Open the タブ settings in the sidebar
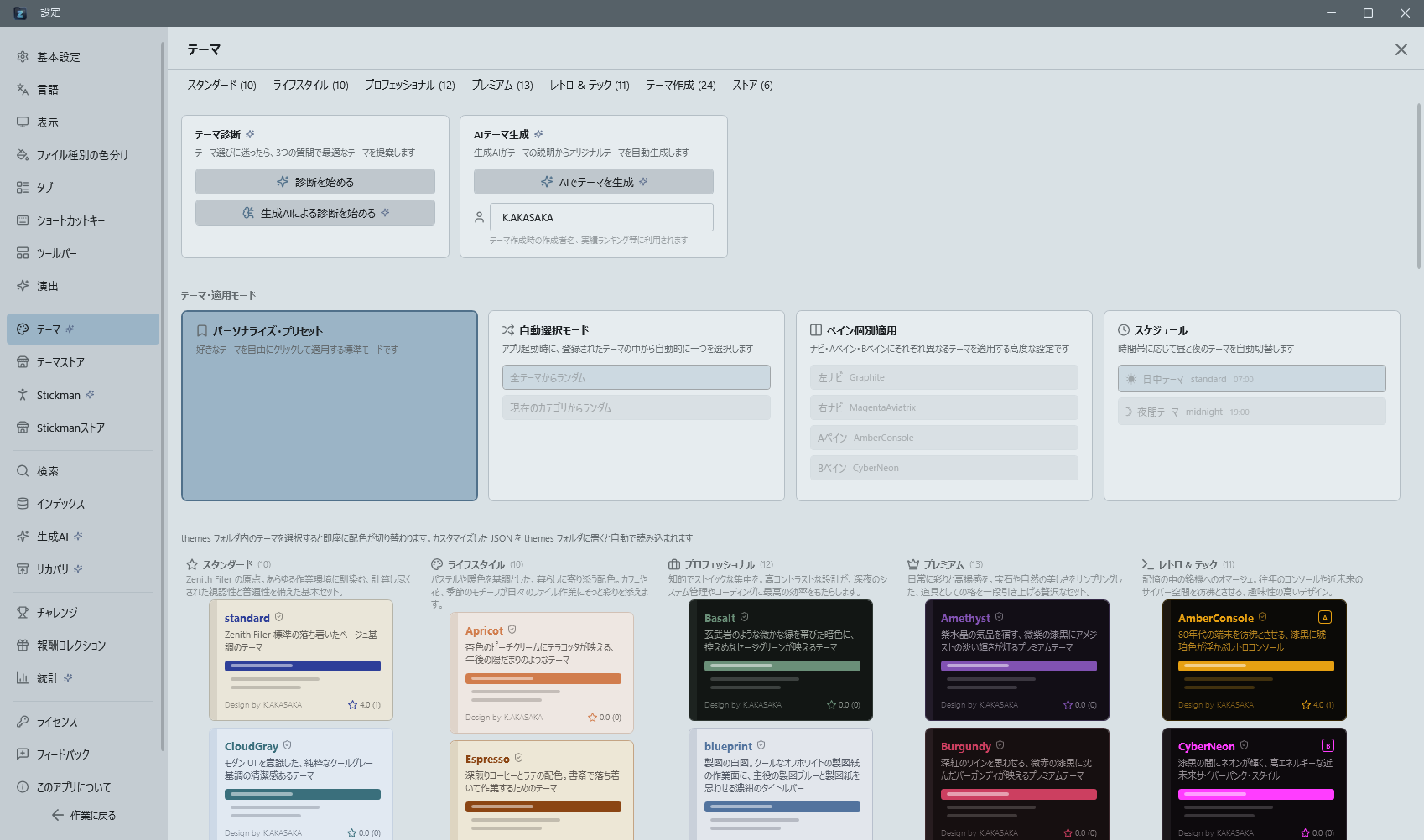The width and height of the screenshot is (1424, 840). pyautogui.click(x=82, y=188)
